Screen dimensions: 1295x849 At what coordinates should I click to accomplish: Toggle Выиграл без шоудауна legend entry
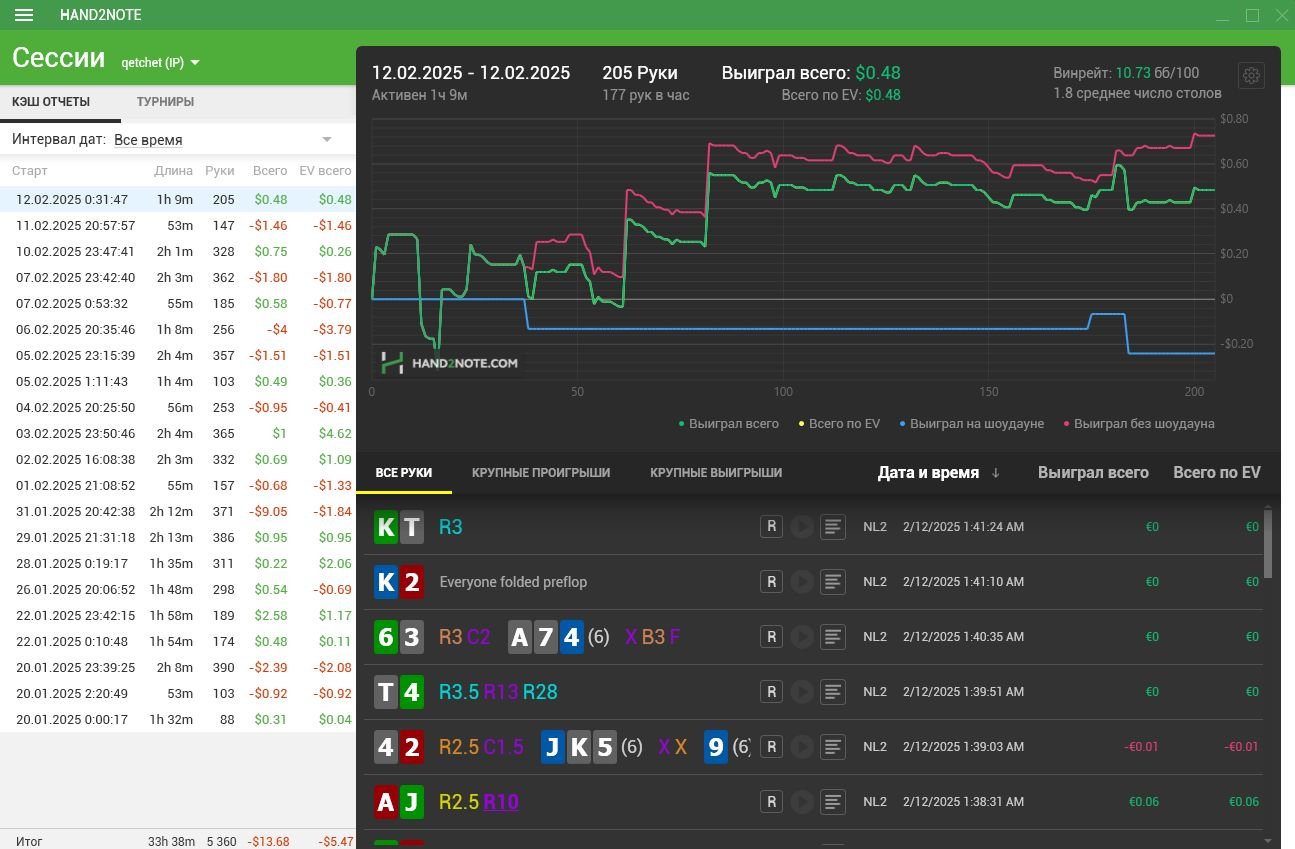click(x=1138, y=423)
